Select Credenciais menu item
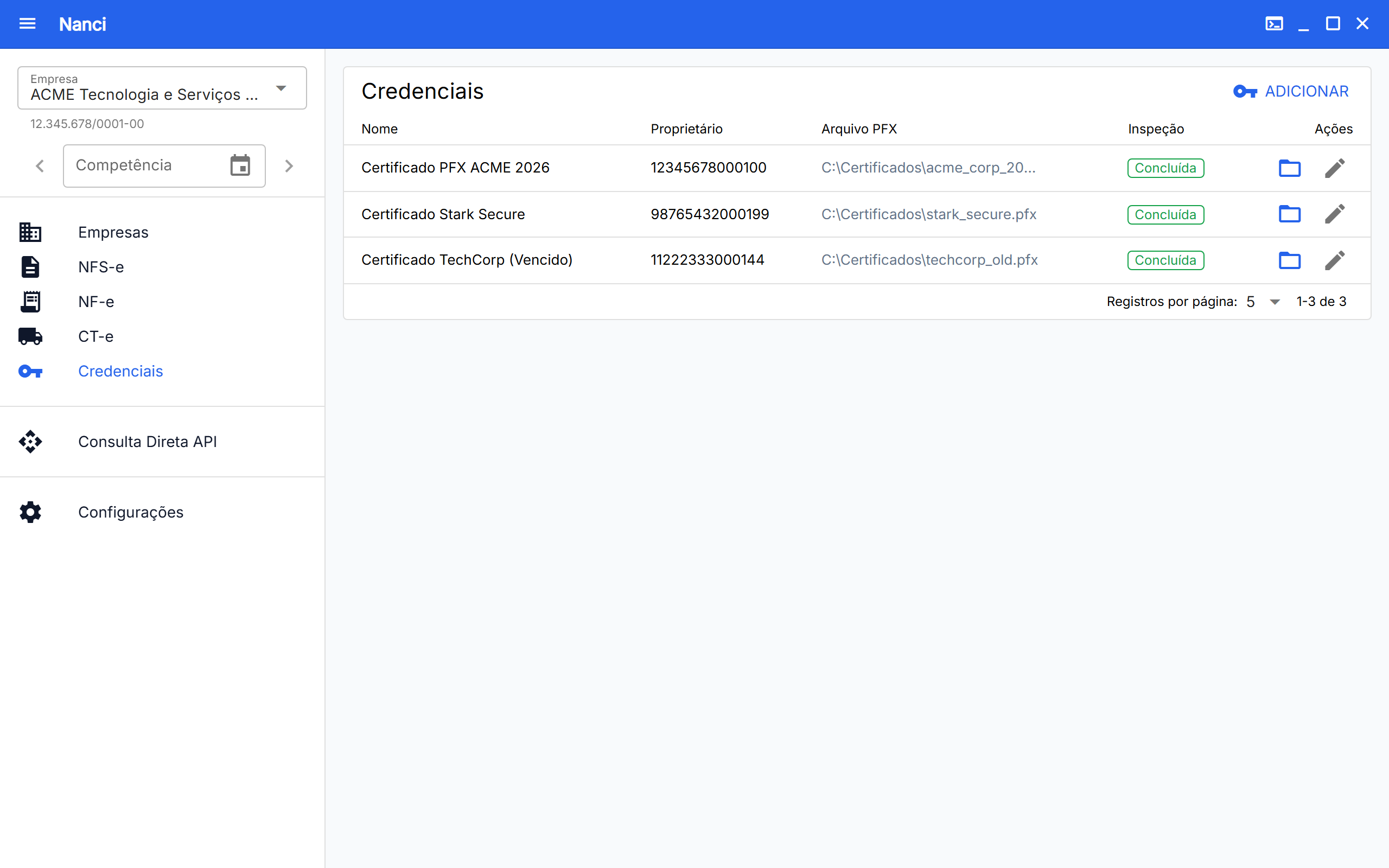Viewport: 1389px width, 868px height. pyautogui.click(x=162, y=372)
